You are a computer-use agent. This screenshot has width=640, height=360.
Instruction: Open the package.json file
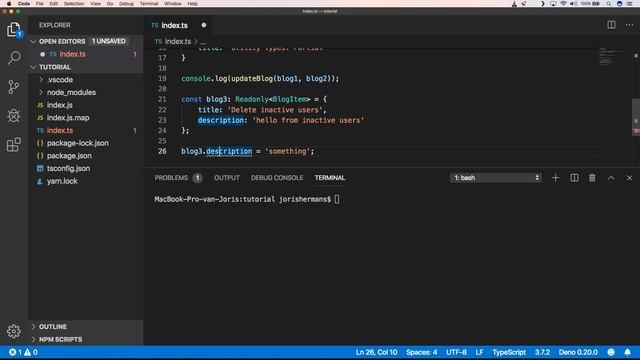69,156
